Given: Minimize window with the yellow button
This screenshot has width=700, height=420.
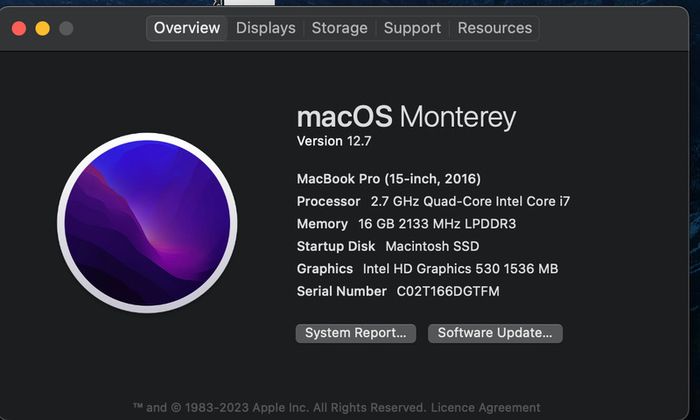Looking at the screenshot, I should [x=42, y=29].
